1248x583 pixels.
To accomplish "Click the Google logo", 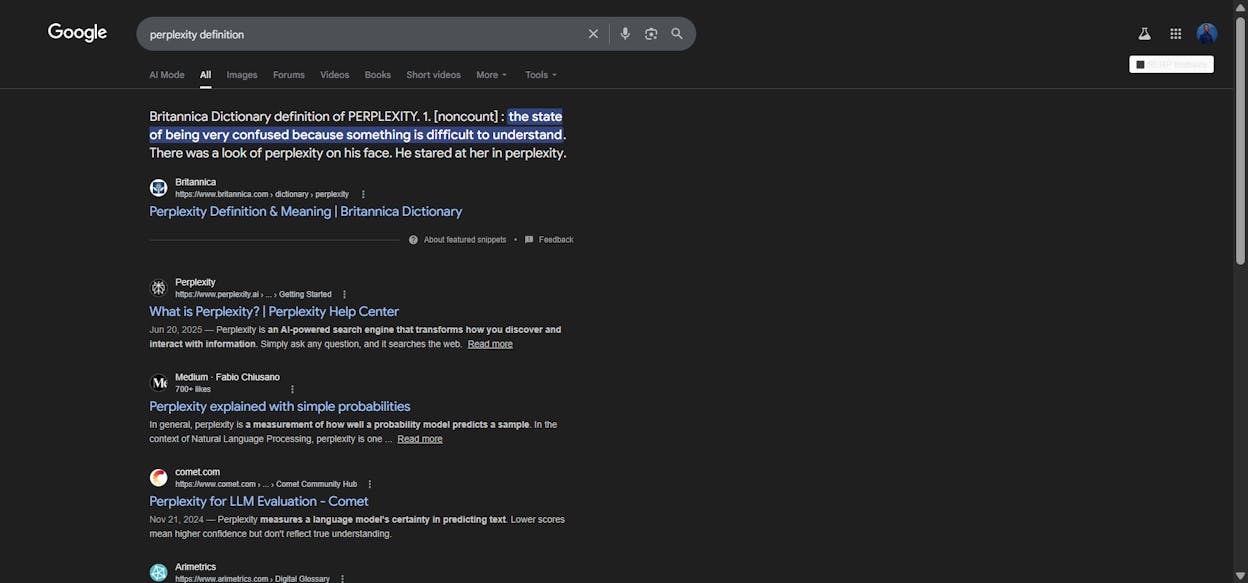I will [77, 33].
